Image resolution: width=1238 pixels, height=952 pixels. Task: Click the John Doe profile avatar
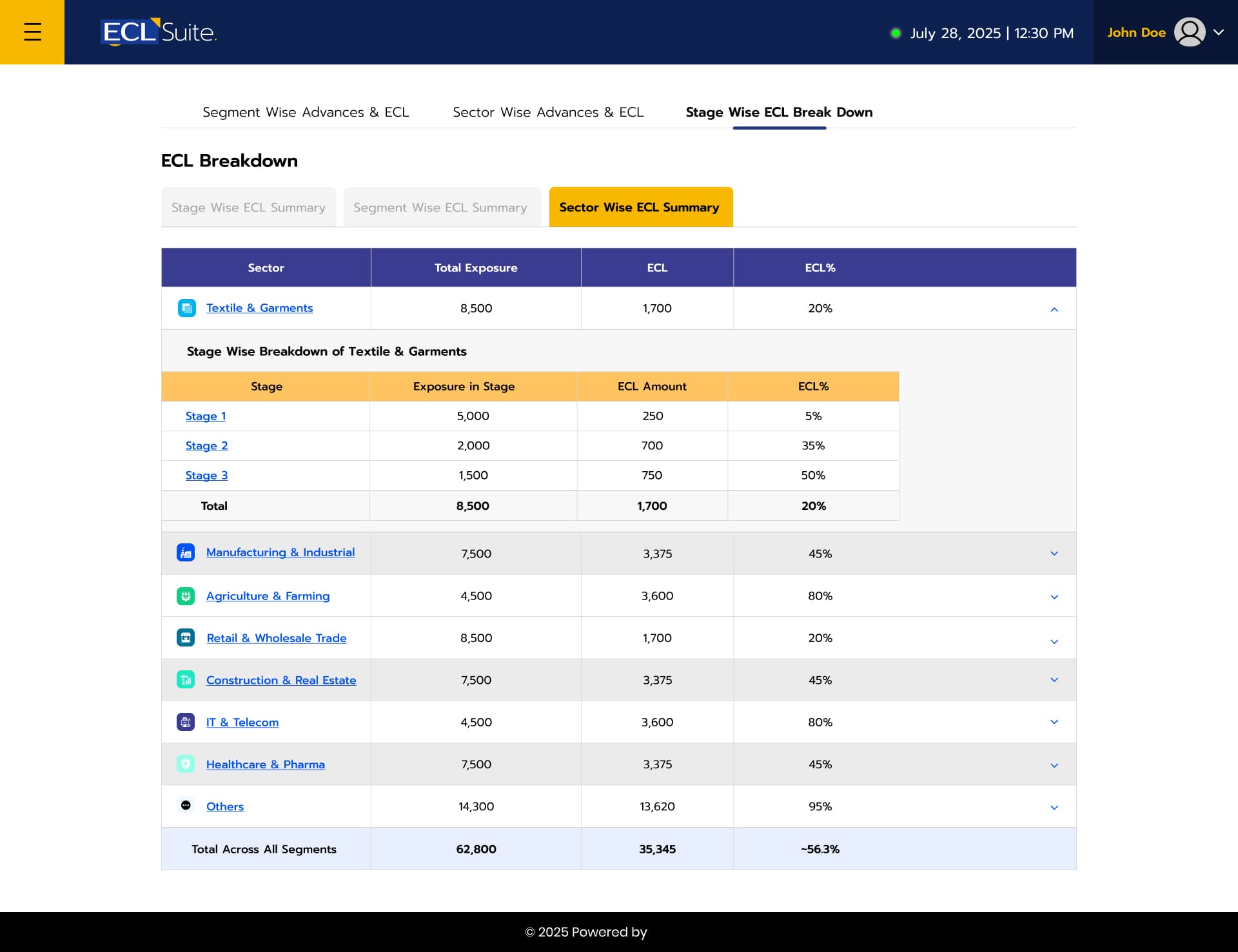(x=1189, y=32)
